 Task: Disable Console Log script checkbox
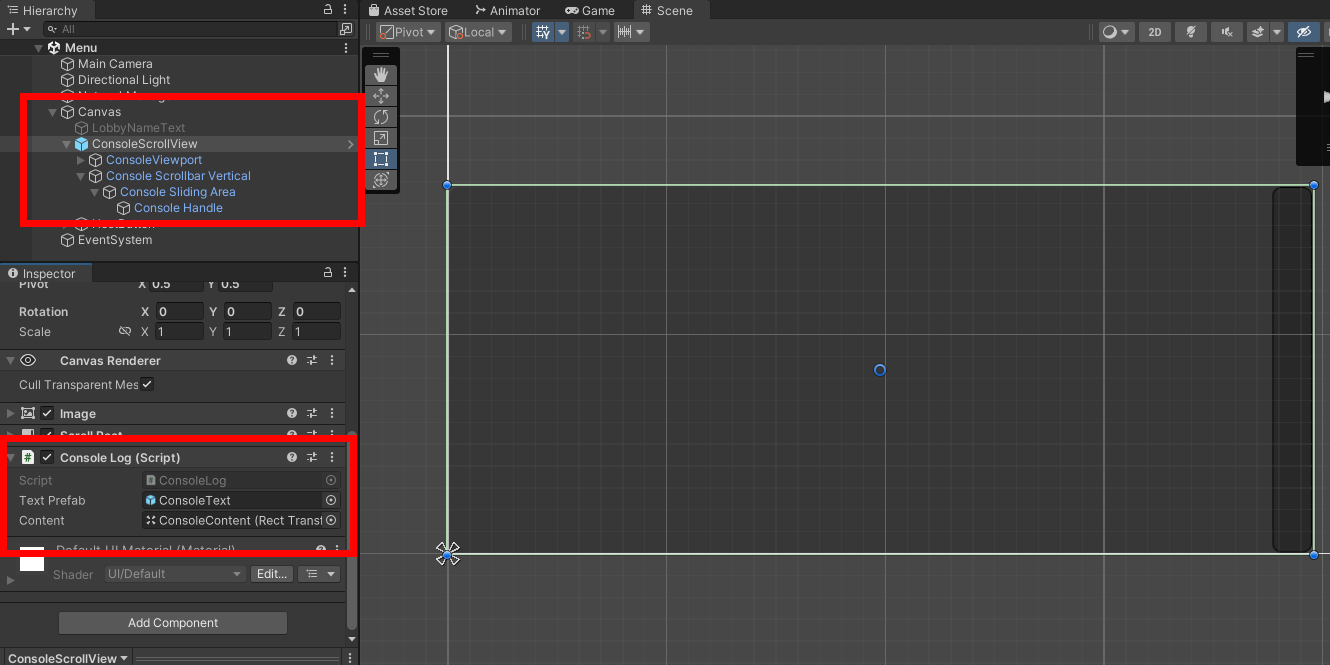[x=47, y=458]
